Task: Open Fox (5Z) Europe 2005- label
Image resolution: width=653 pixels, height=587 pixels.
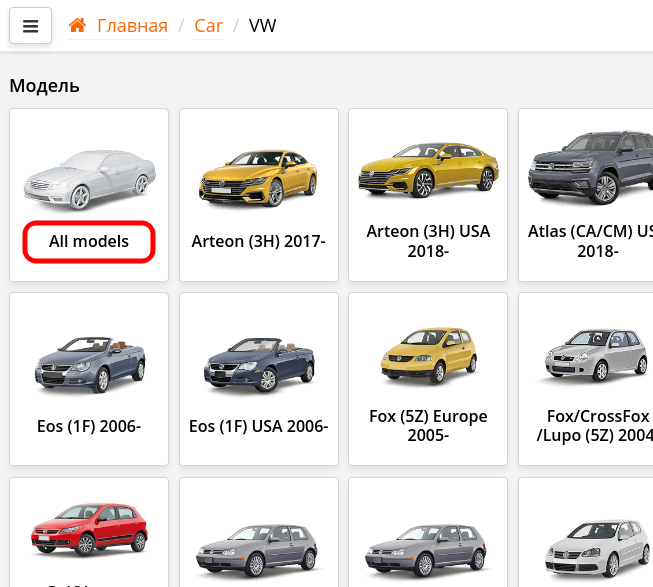Action: (x=428, y=425)
